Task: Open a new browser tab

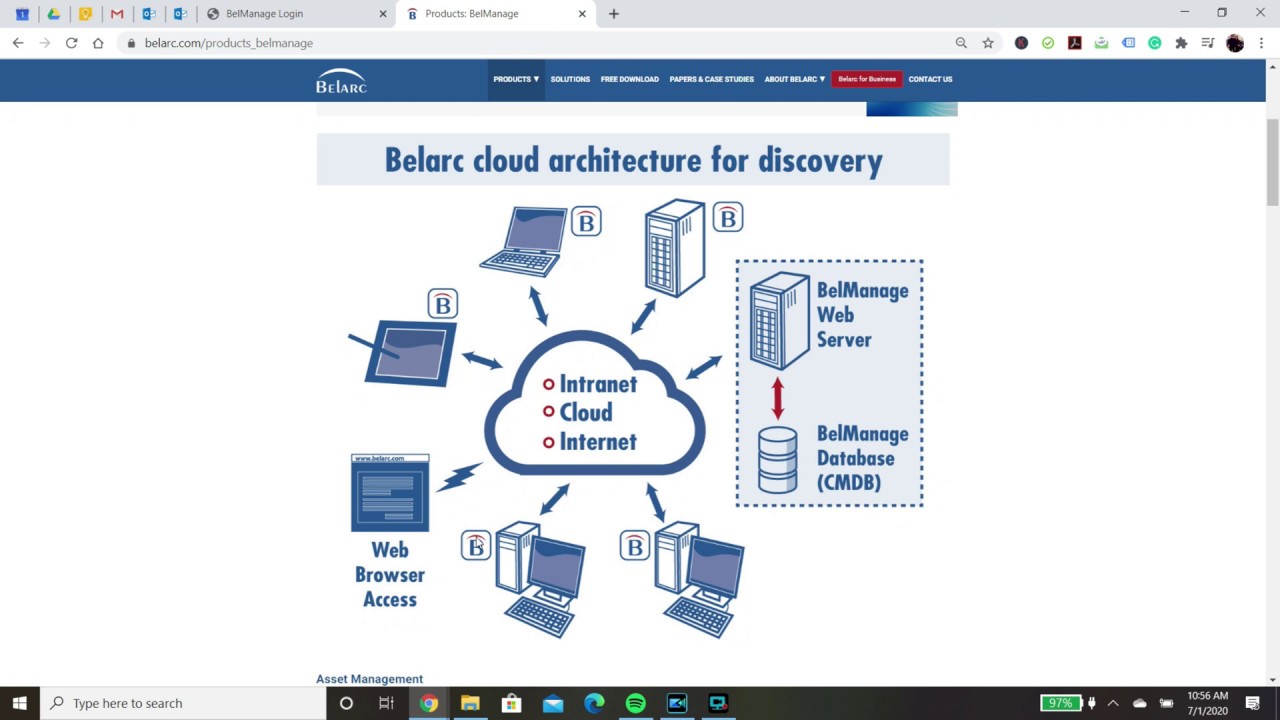Action: 614,14
